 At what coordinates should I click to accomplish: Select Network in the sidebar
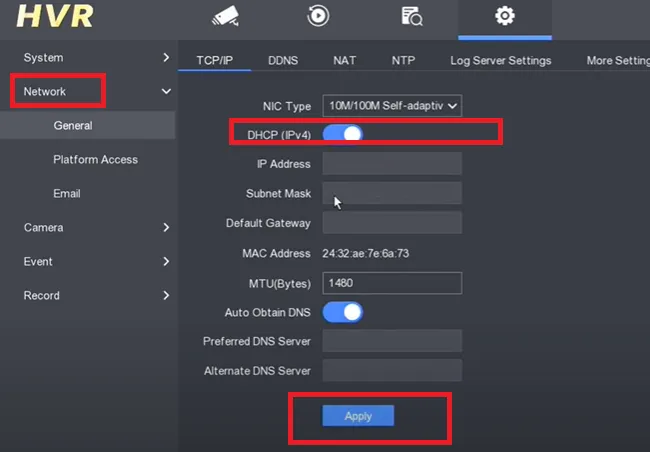pyautogui.click(x=44, y=91)
